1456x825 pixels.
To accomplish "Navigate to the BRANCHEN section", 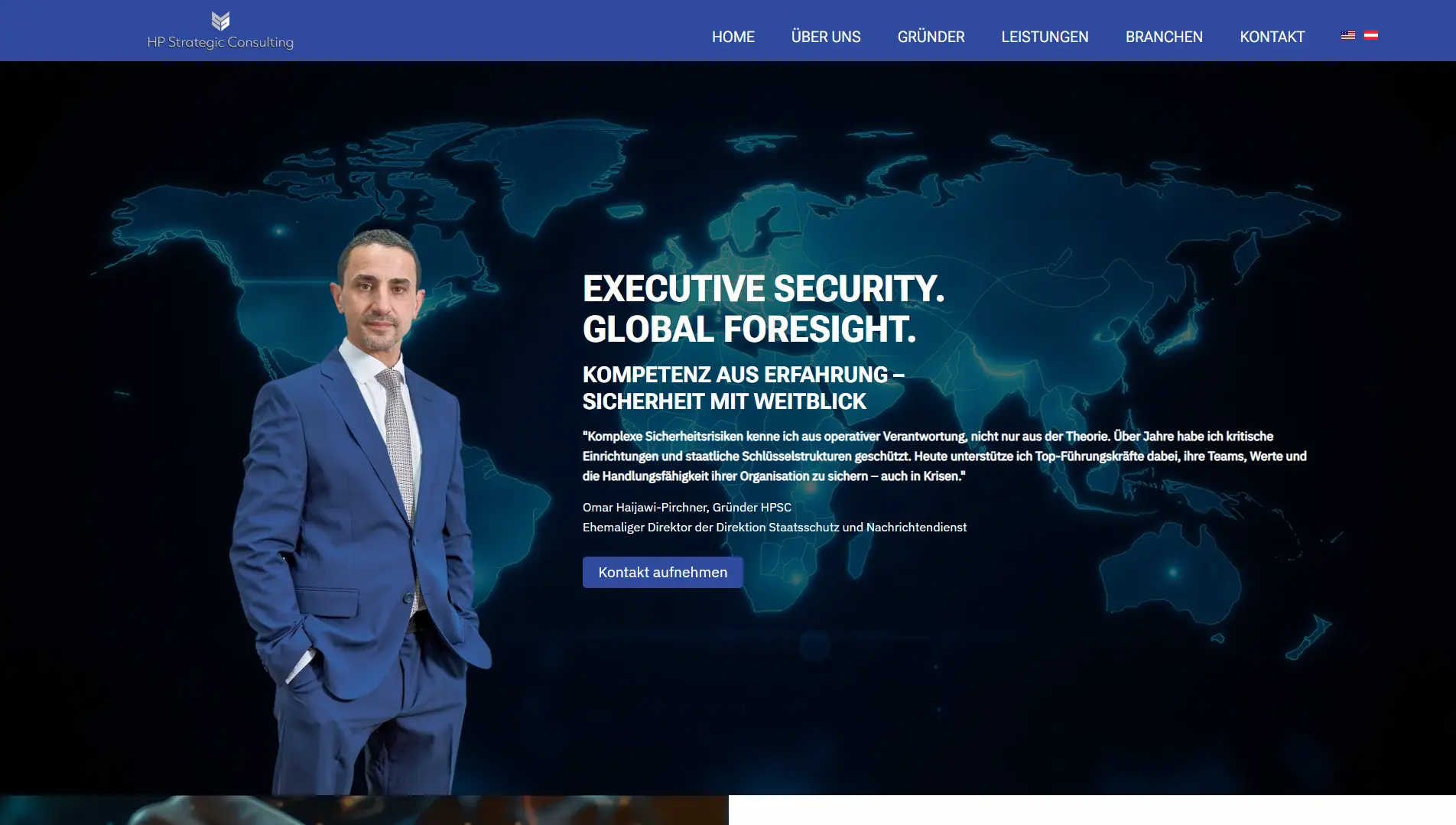I will click(1164, 37).
